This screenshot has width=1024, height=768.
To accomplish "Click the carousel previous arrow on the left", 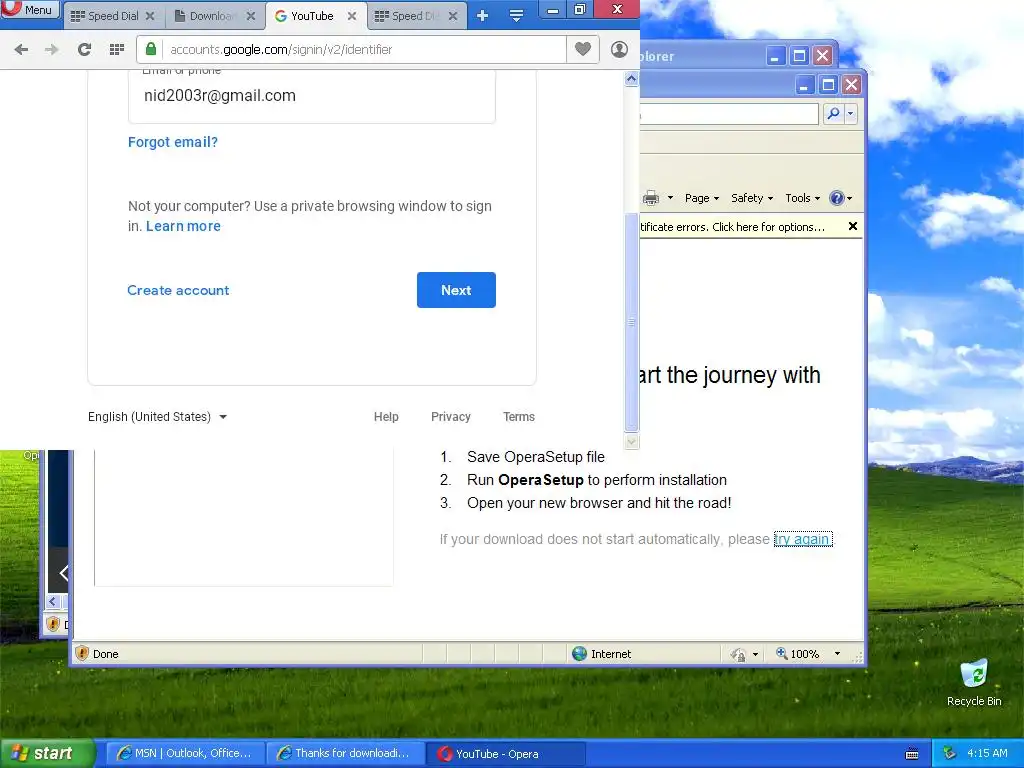I will (63, 573).
